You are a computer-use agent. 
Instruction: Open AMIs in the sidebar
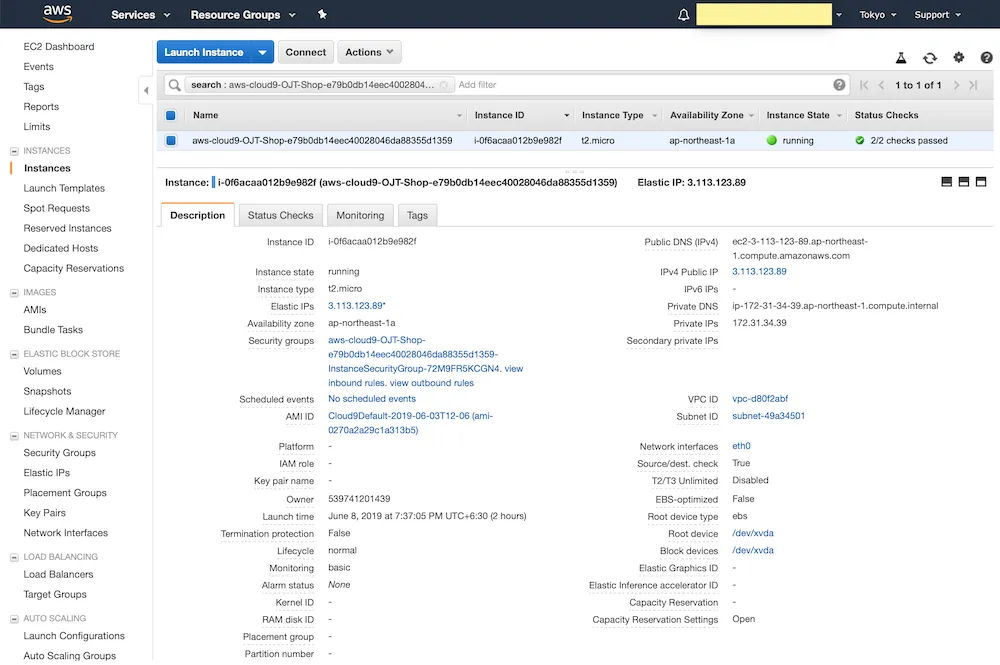pos(34,310)
